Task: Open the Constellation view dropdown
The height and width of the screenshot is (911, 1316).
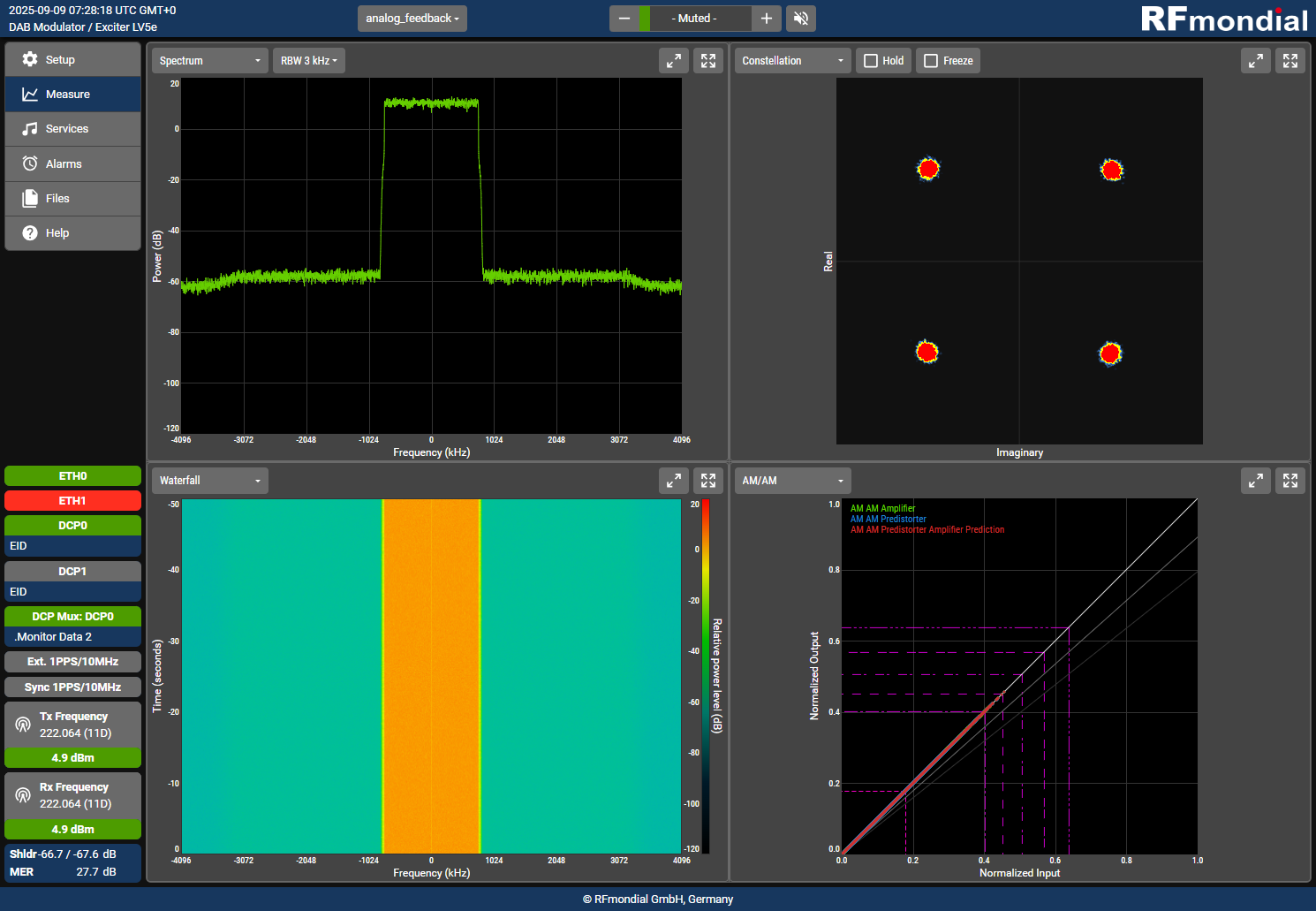Action: point(793,60)
